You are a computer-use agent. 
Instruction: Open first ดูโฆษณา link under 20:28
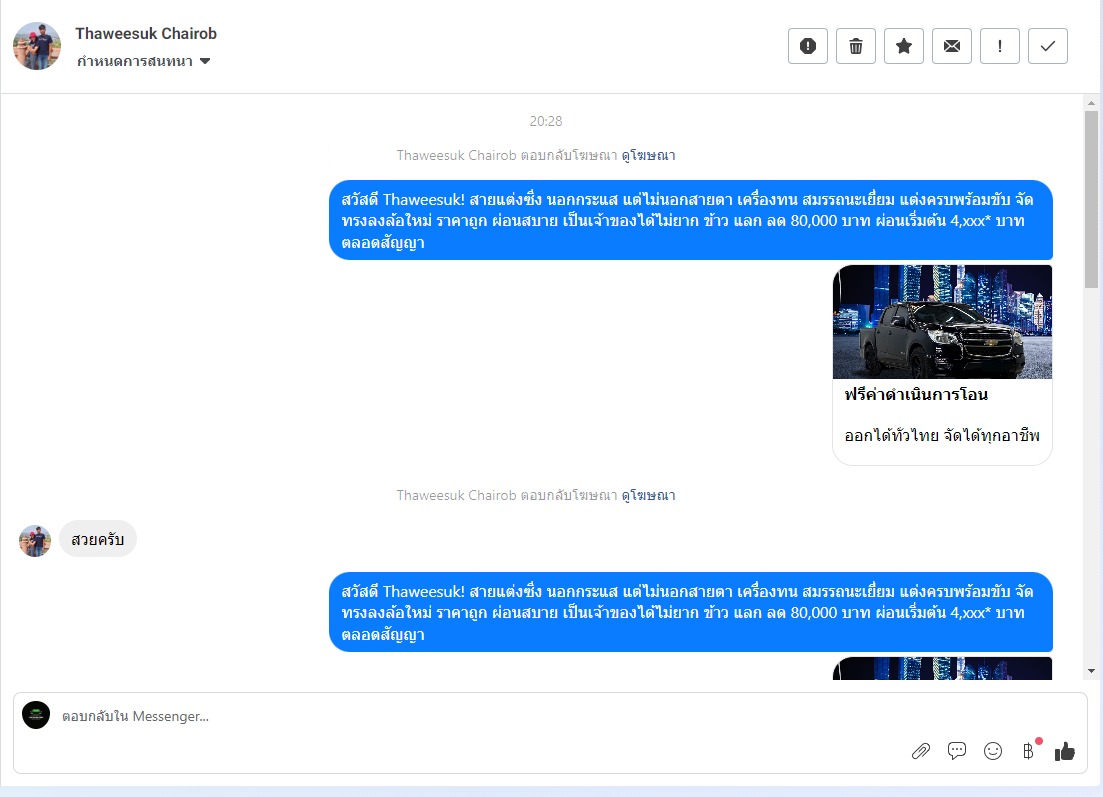648,155
